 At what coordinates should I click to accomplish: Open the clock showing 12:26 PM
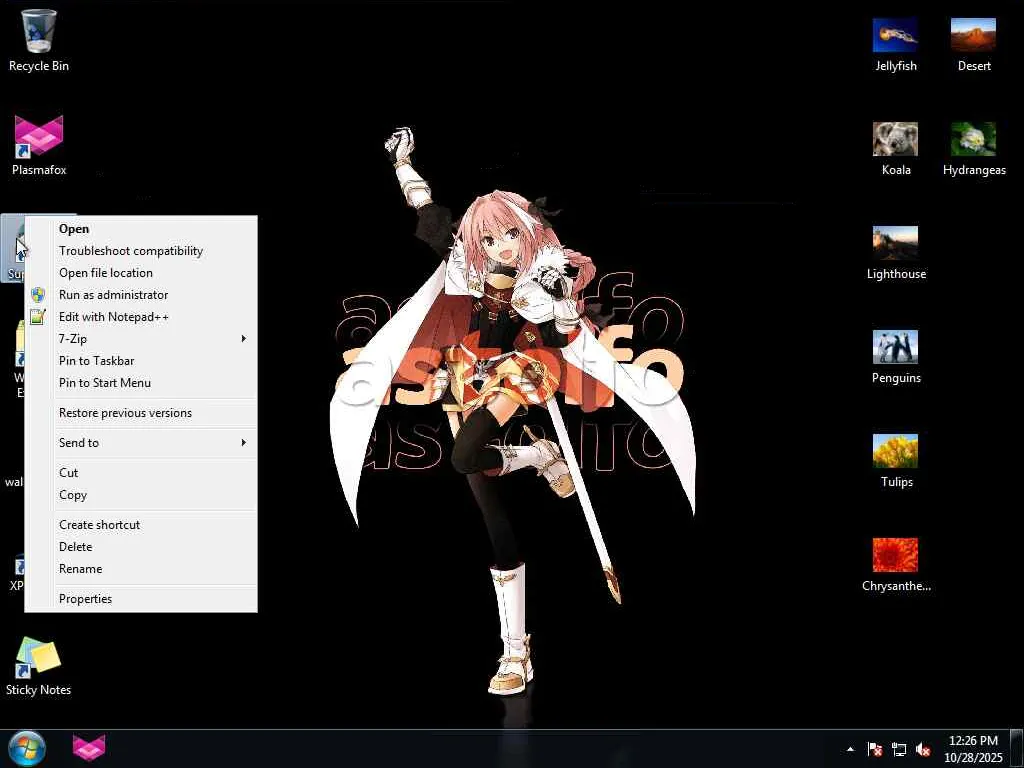pos(973,749)
